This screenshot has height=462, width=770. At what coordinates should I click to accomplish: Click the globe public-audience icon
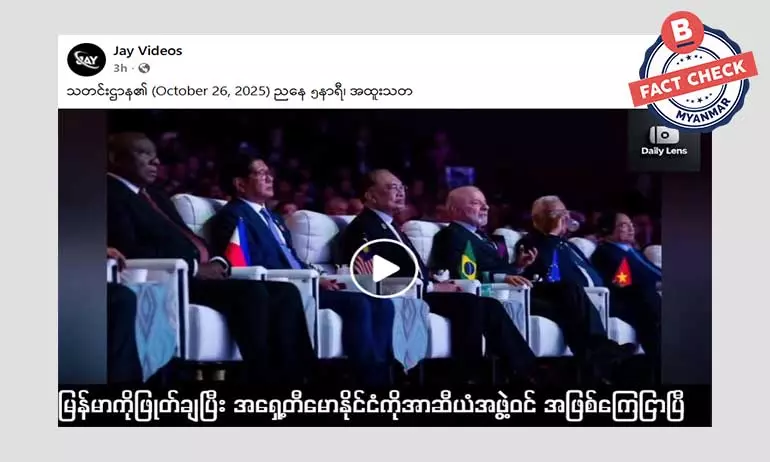click(144, 68)
